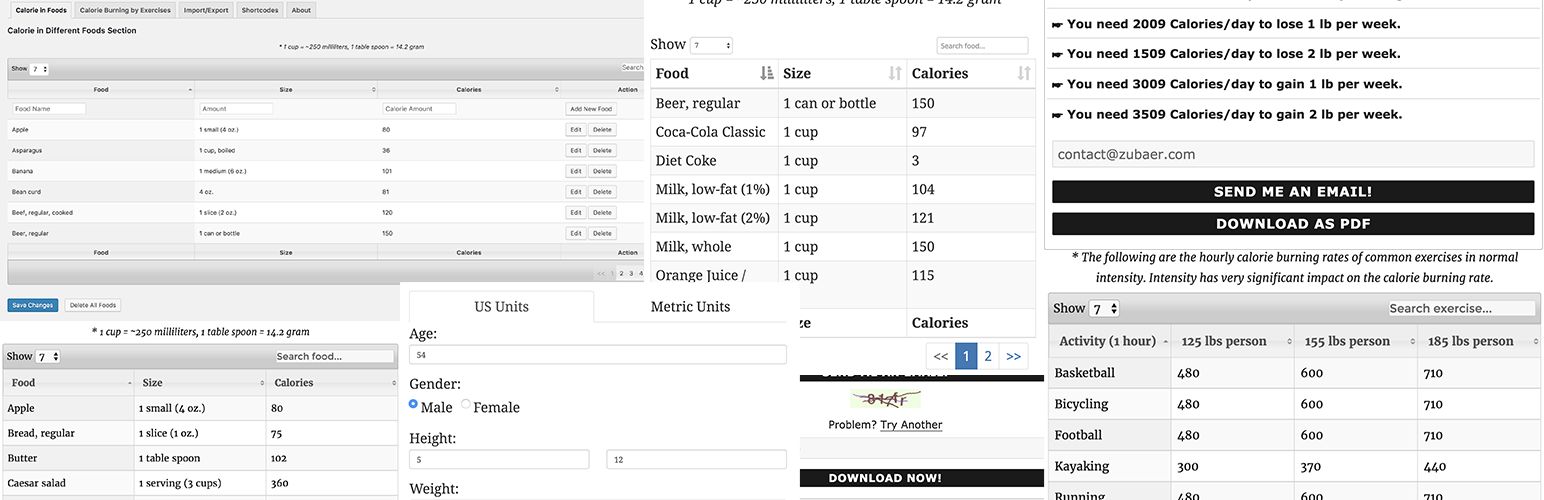The image size is (1544, 500).
Task: Open the Show dropdown in the exercise table
Action: coord(1104,309)
